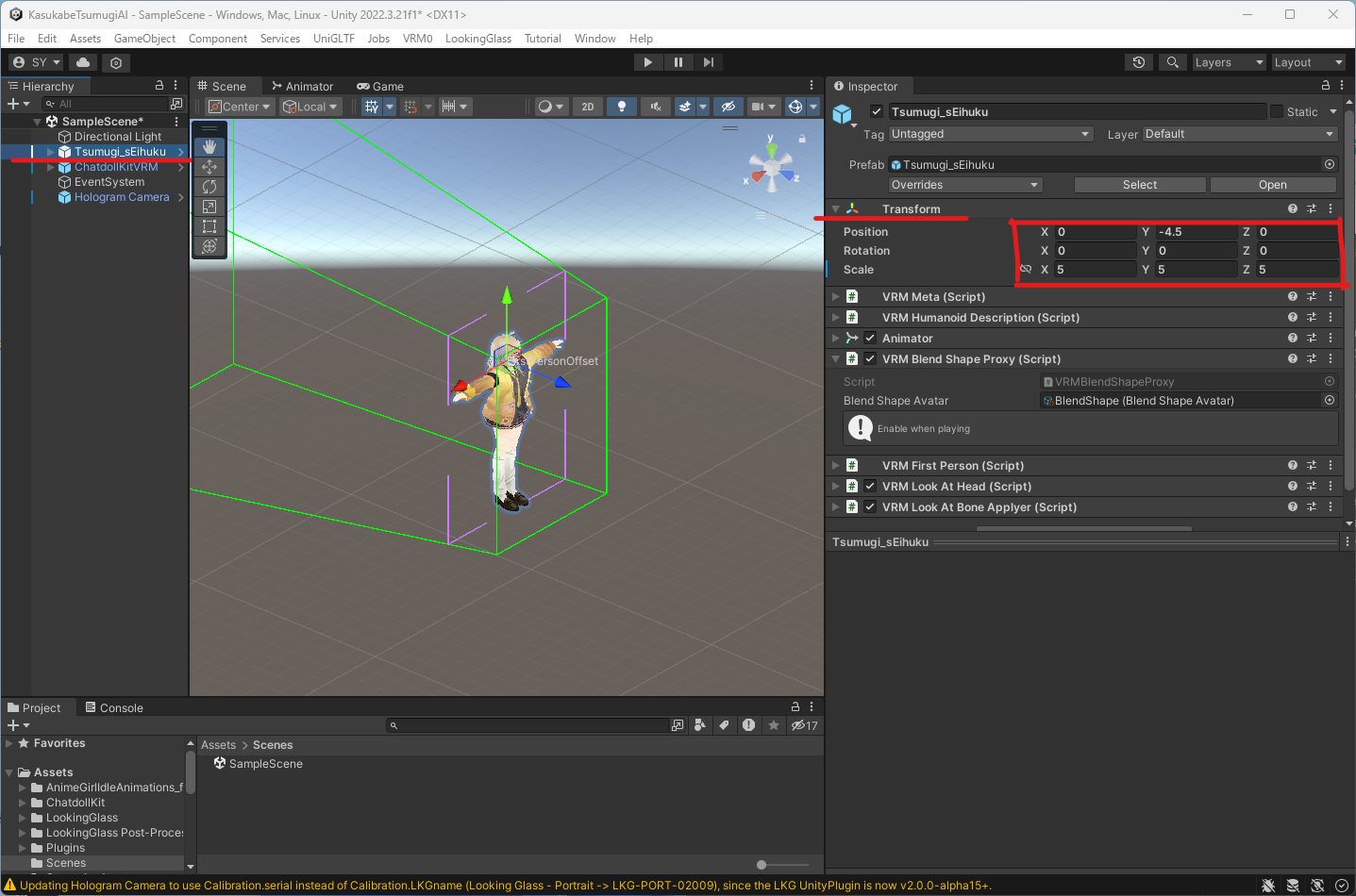Select Hologram Camera in Hierarchy

coord(122,197)
